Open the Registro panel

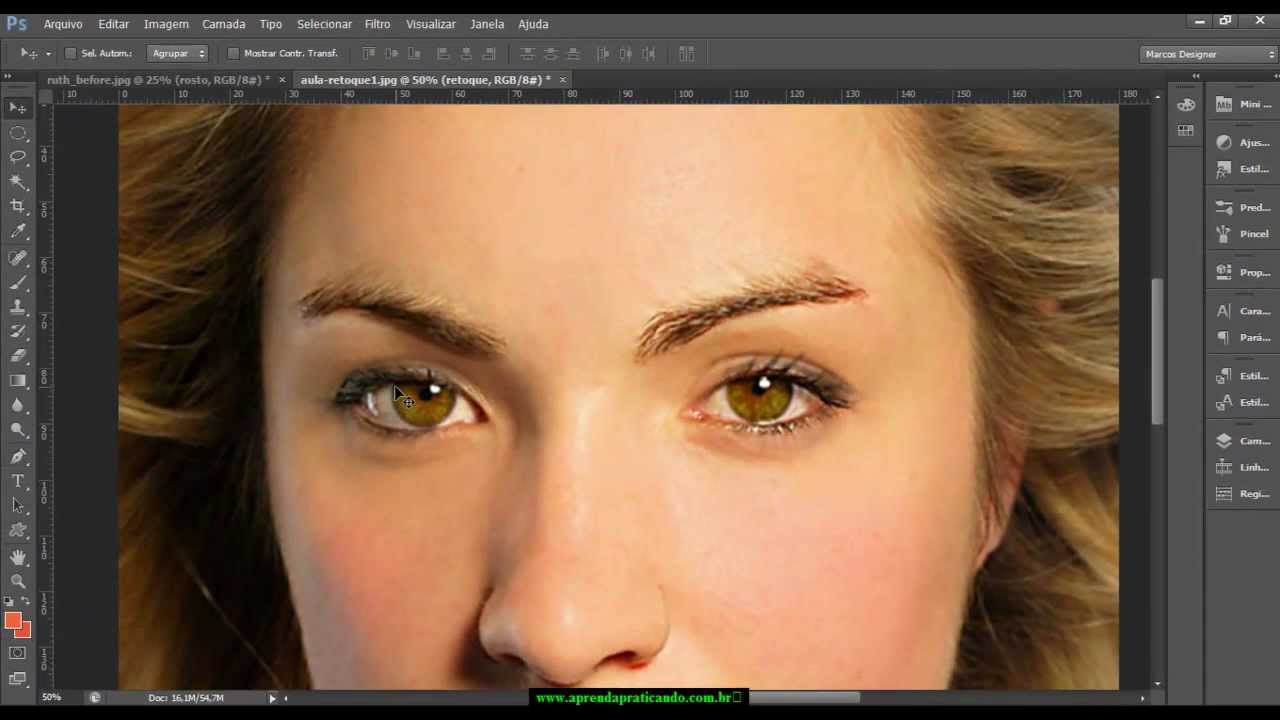1243,494
